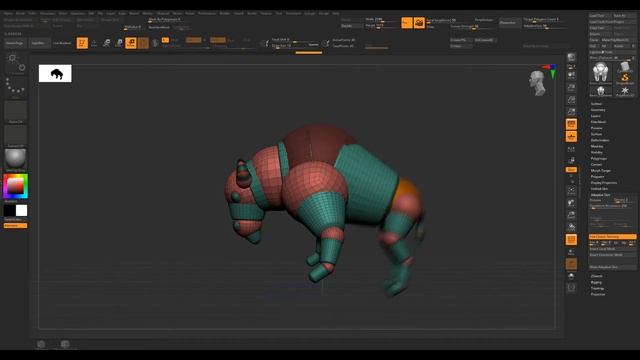Toggle Local symmetry transformations button
This screenshot has width=640, height=360.
[571, 149]
